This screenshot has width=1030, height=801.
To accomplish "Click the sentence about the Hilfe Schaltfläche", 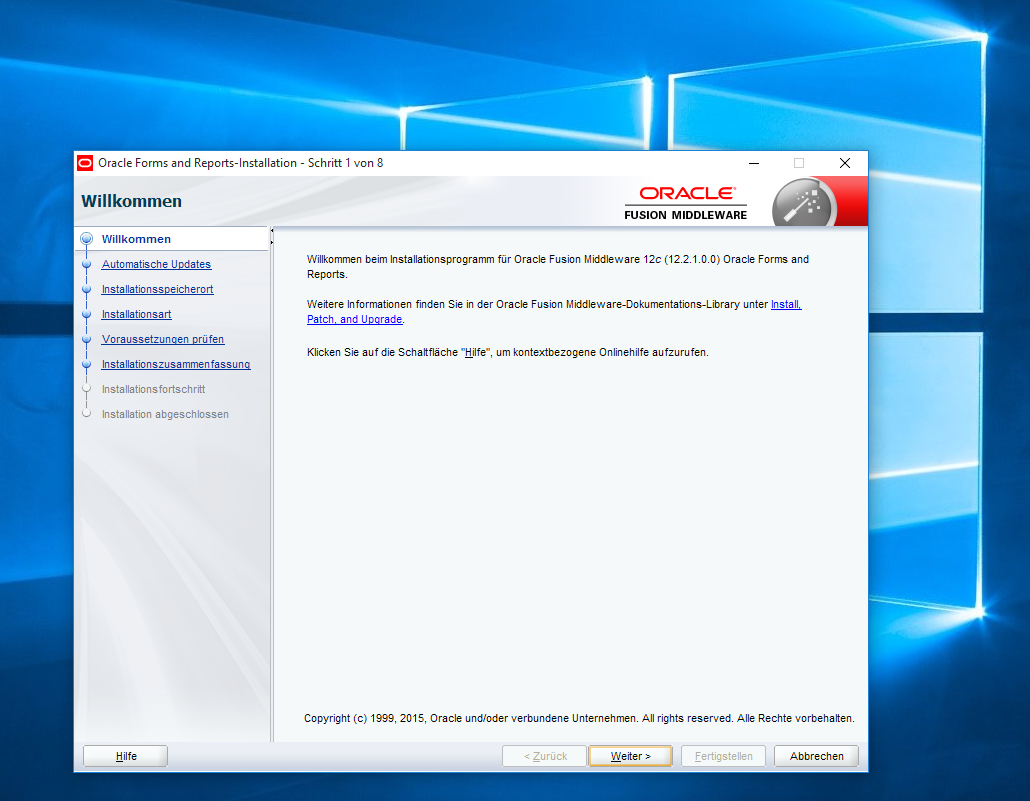I will click(508, 352).
